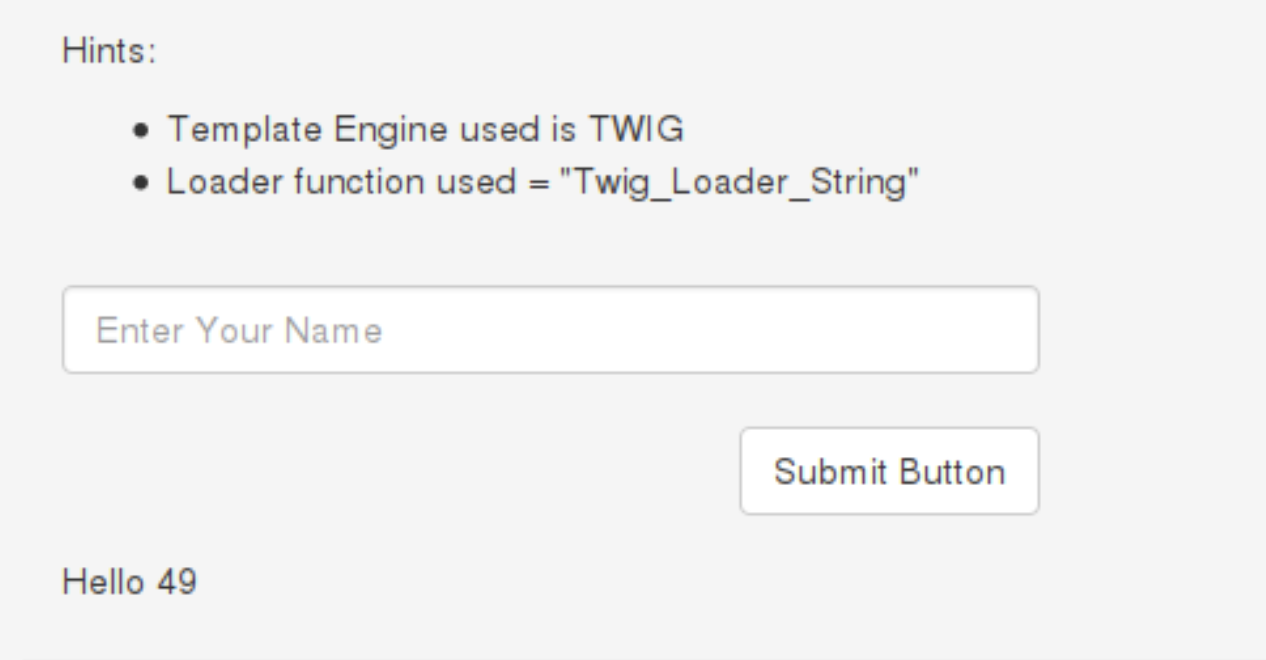Viewport: 1266px width, 660px height.
Task: Focus the name box via its placeholder text
Action: pyautogui.click(x=238, y=330)
